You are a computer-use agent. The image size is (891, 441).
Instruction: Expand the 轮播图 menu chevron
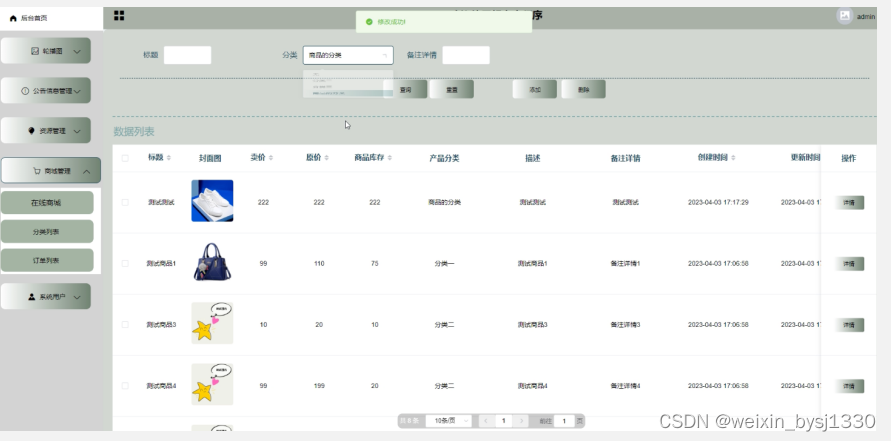click(x=77, y=52)
